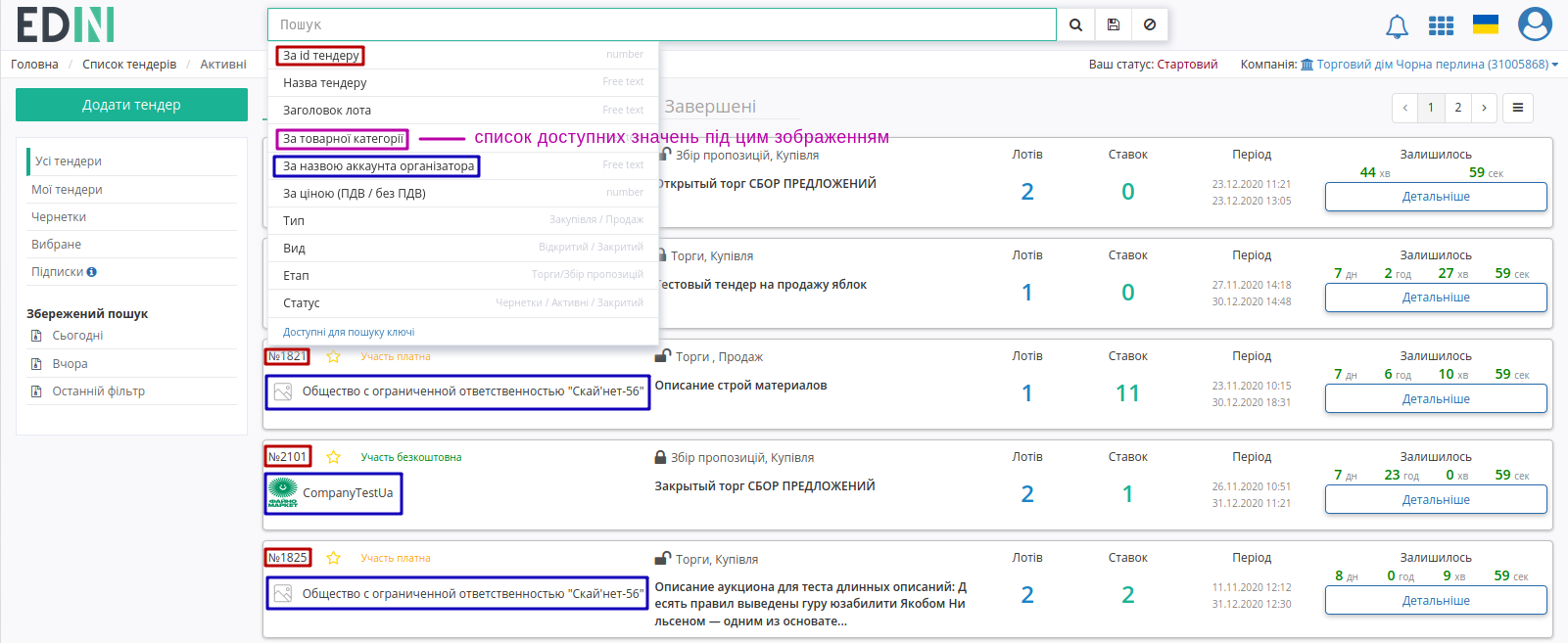This screenshot has height=643, width=1568.
Task: Click the search magnifier icon
Action: [1075, 24]
